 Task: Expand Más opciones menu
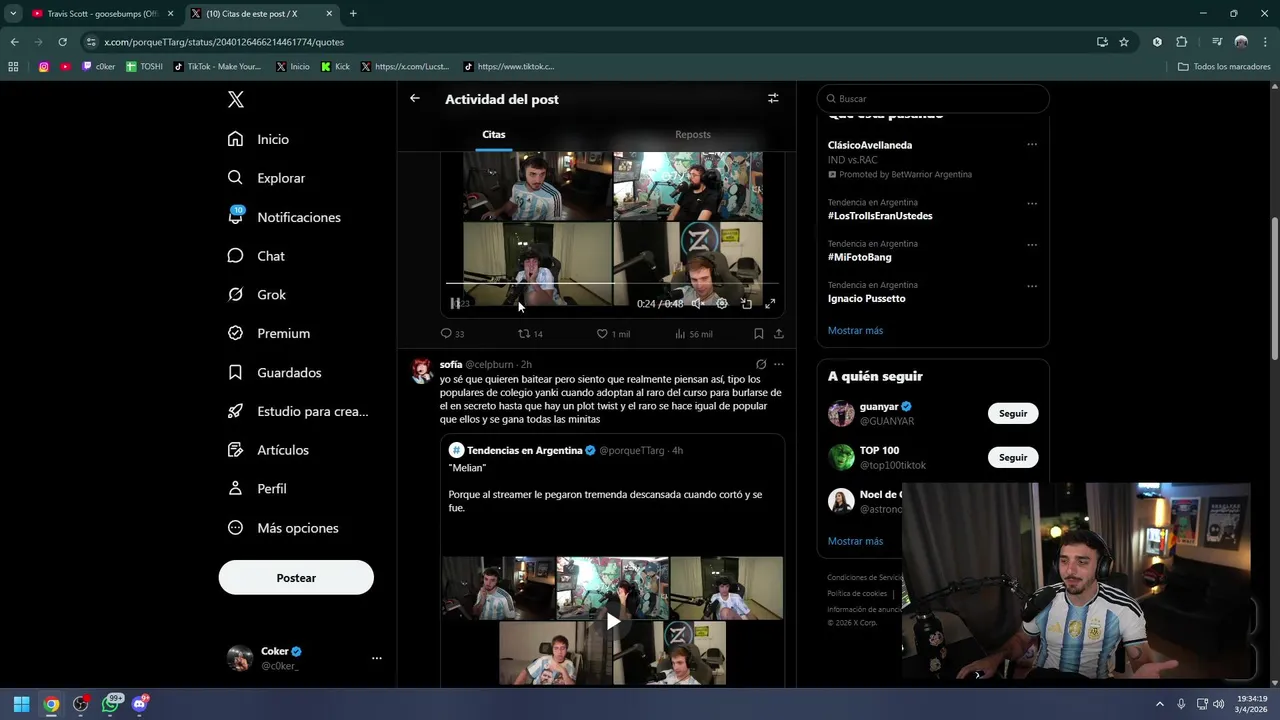tap(283, 528)
